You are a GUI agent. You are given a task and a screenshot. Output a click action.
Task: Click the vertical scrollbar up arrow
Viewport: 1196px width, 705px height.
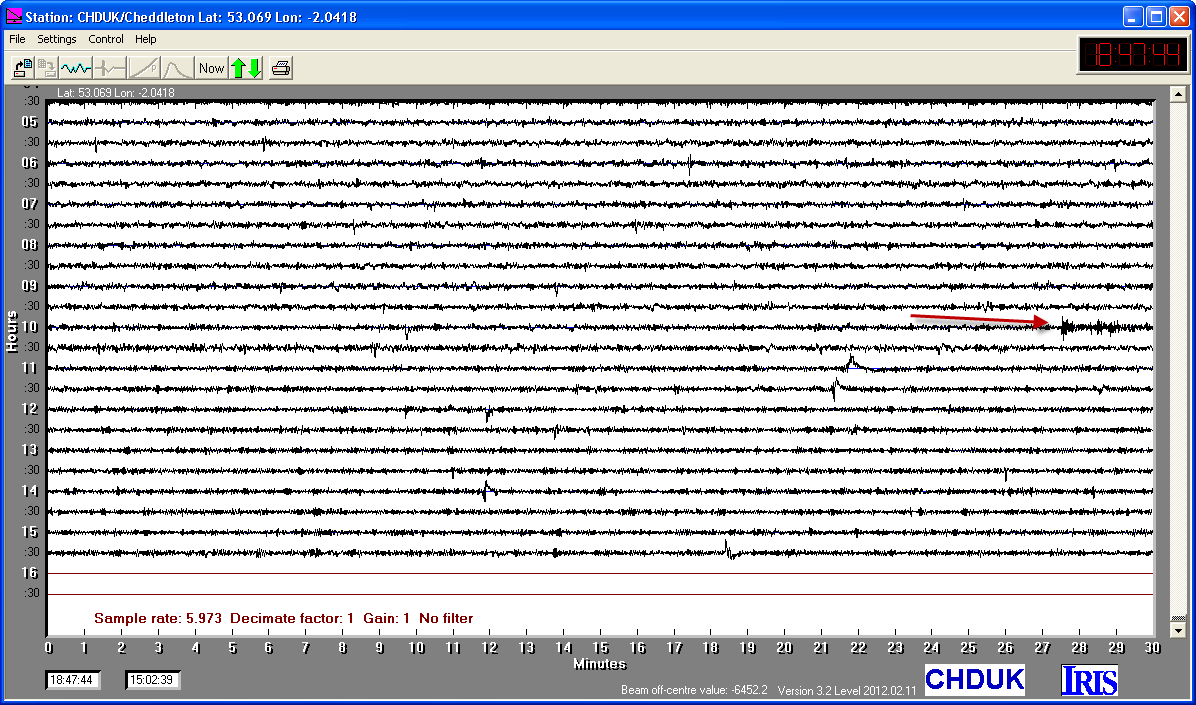[x=1179, y=95]
